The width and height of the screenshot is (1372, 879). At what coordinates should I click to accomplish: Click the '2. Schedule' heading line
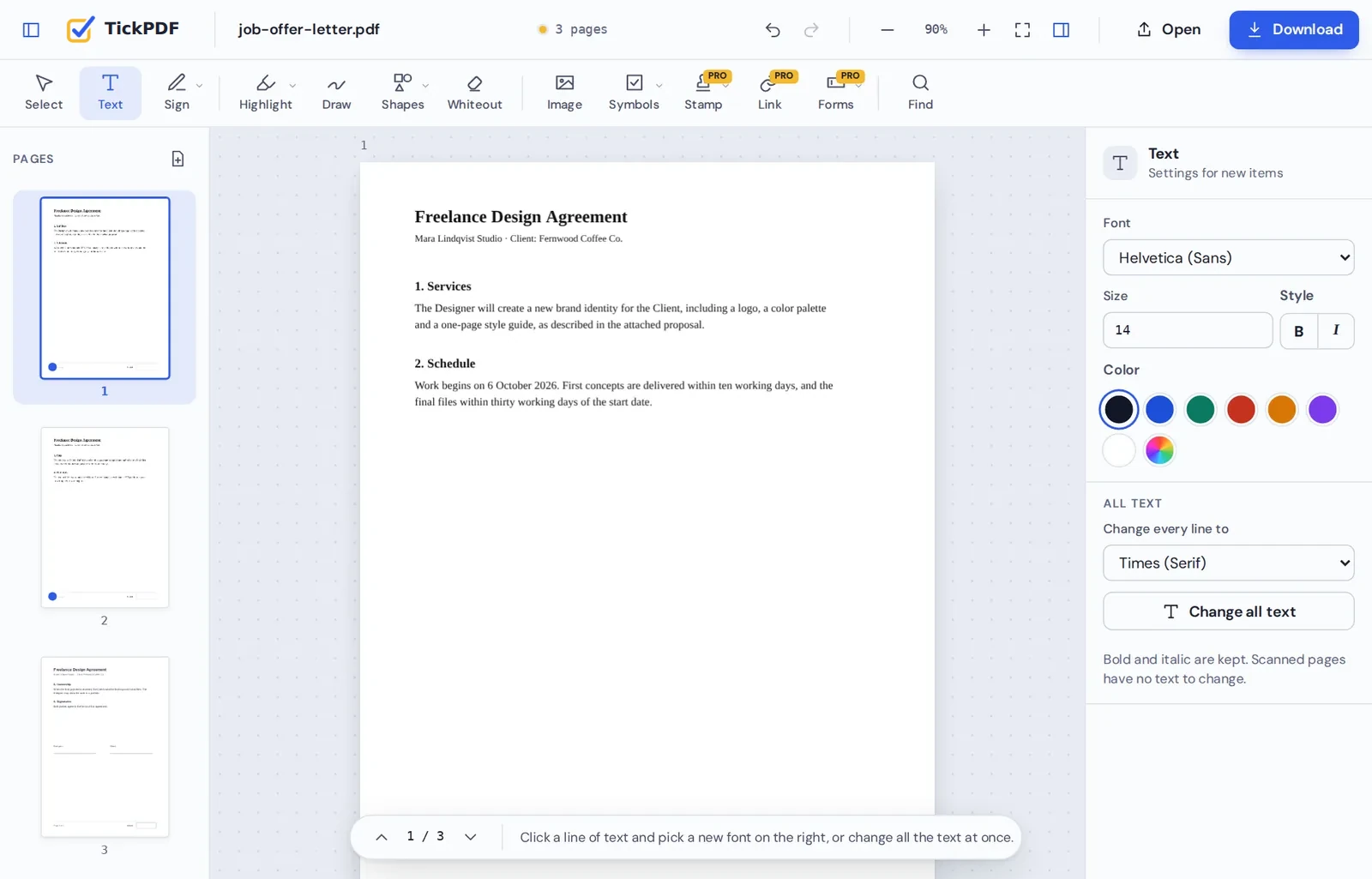click(x=444, y=364)
